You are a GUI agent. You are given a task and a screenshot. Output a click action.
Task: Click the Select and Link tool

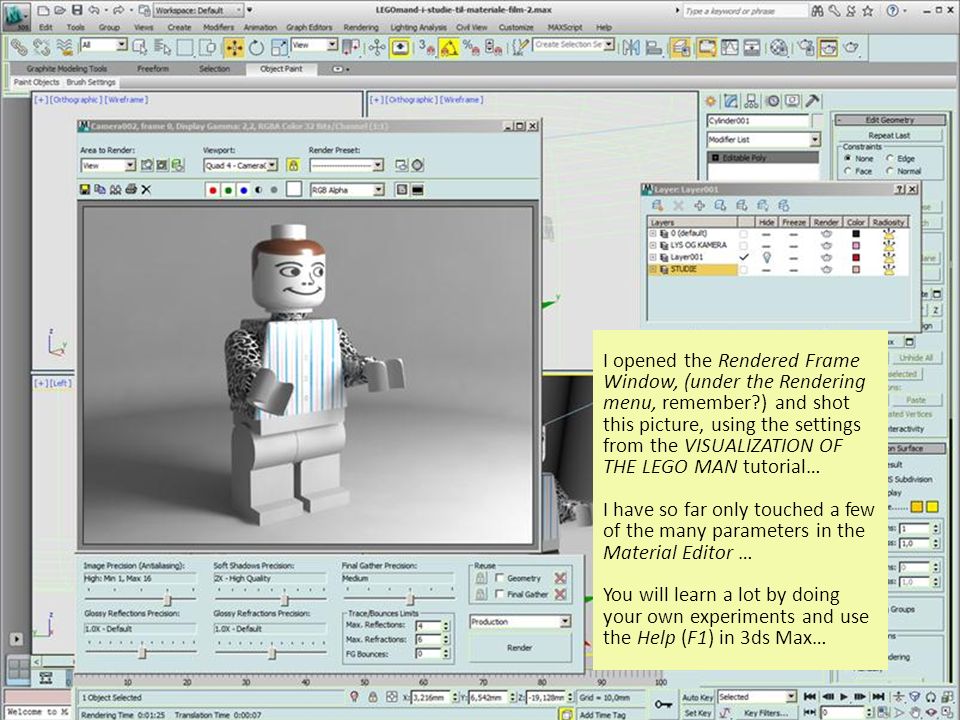click(19, 47)
